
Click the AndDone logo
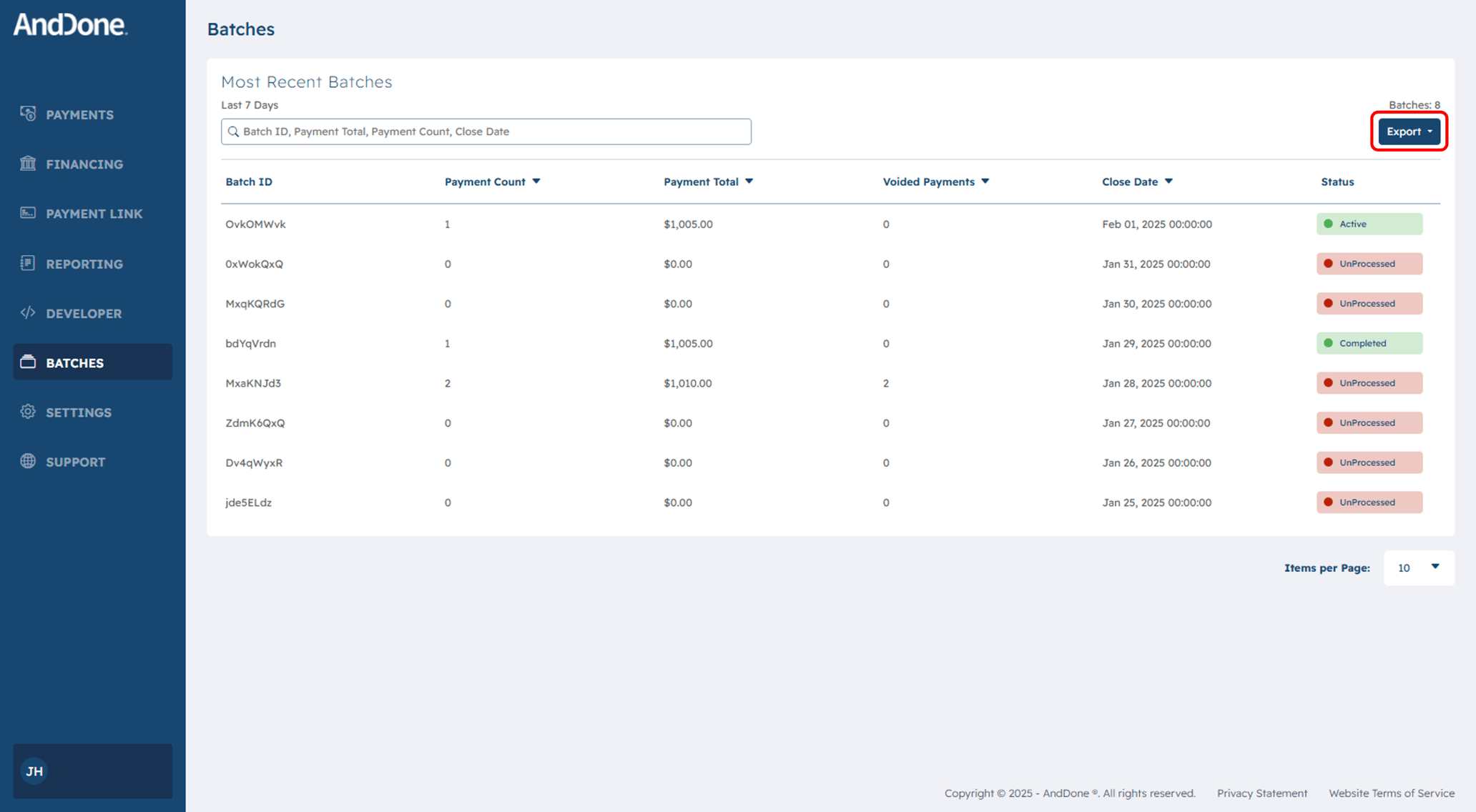[x=70, y=25]
